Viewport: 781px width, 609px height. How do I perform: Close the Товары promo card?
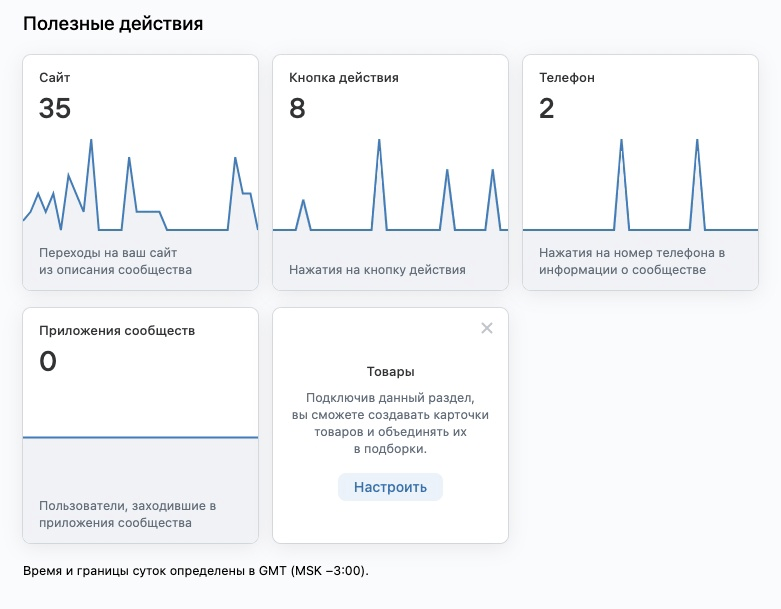click(487, 328)
